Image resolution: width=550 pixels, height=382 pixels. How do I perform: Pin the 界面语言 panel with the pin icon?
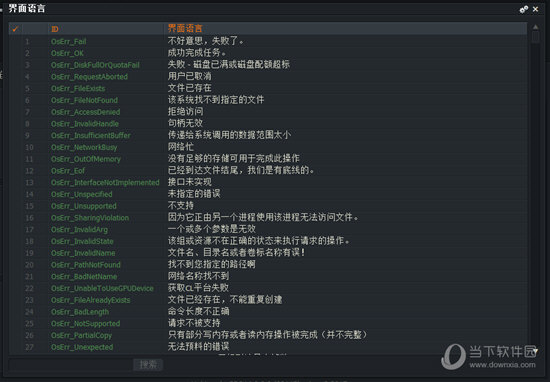coord(523,9)
